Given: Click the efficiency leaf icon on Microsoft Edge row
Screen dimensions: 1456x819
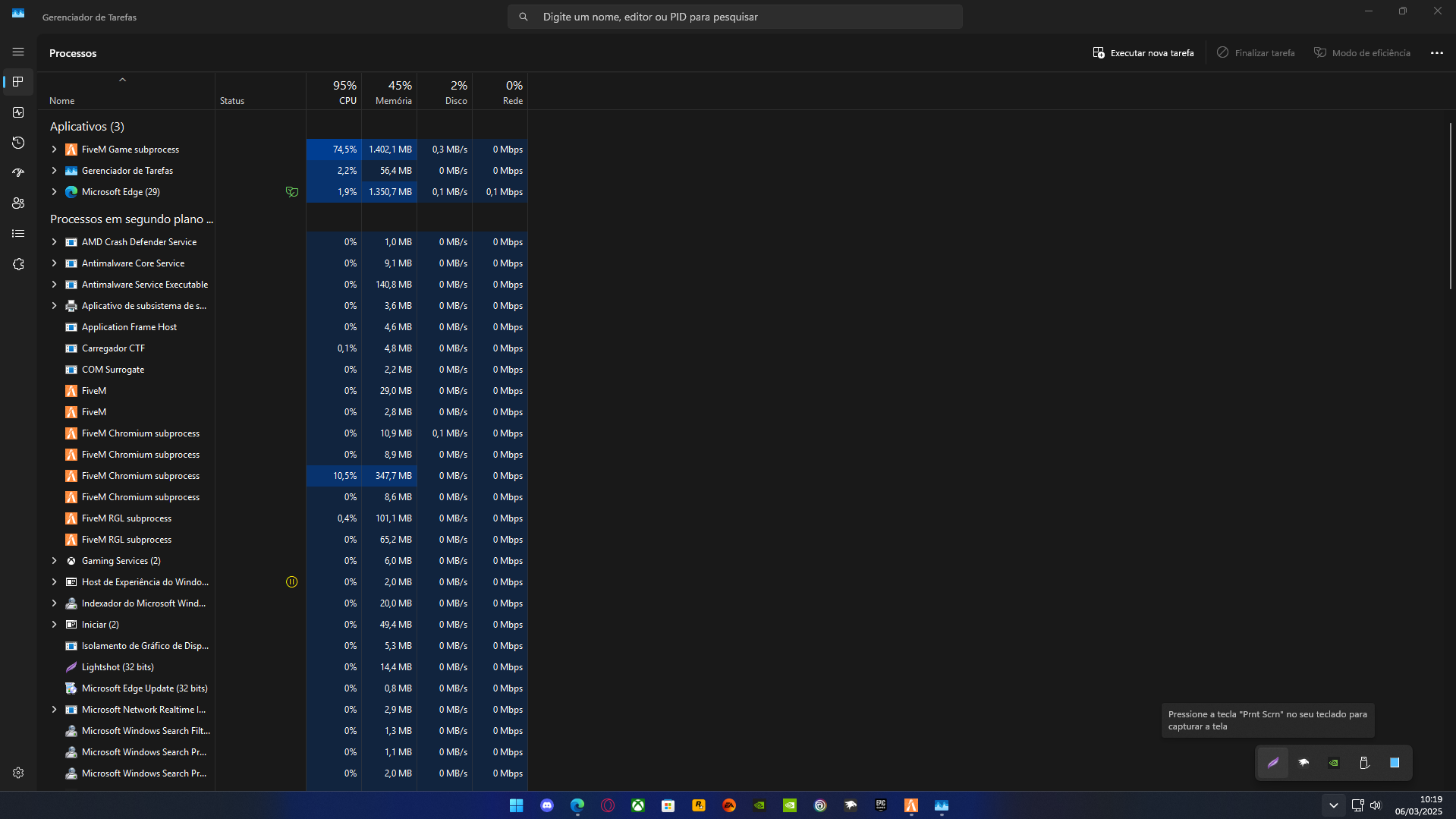Looking at the screenshot, I should pos(292,192).
